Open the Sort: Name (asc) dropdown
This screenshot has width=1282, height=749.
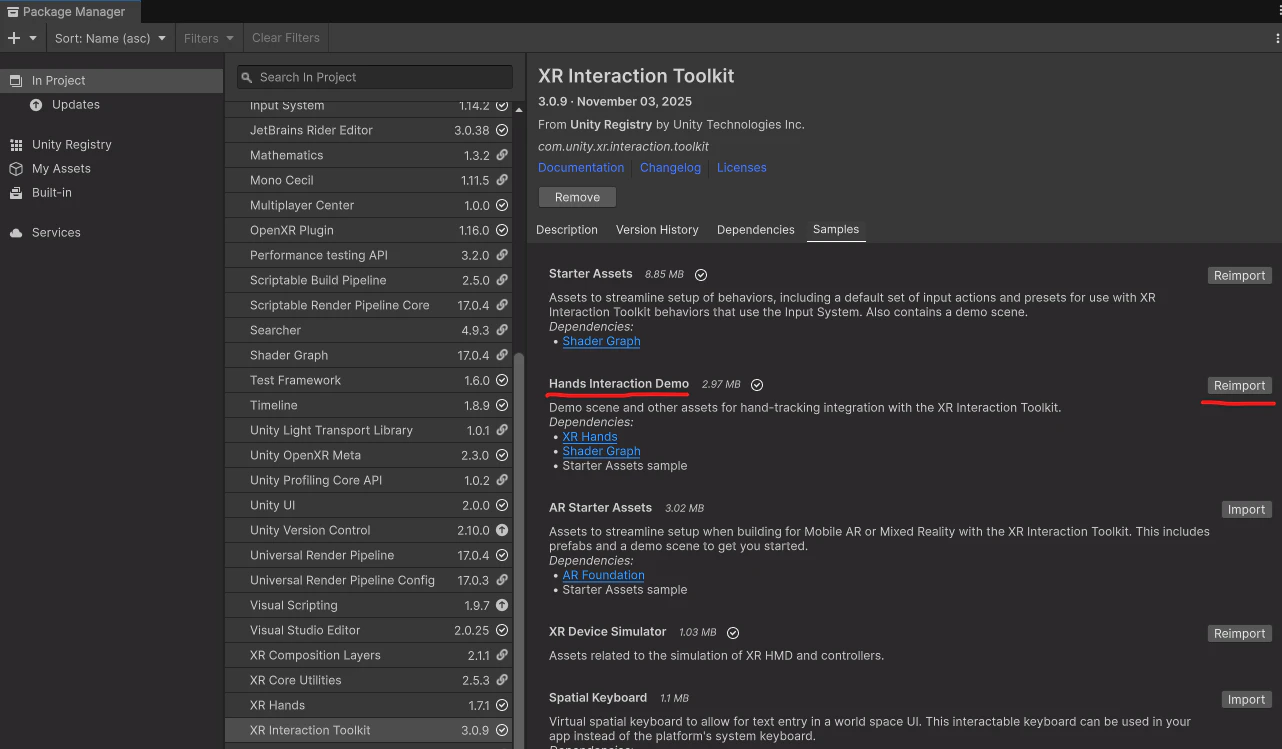[110, 38]
